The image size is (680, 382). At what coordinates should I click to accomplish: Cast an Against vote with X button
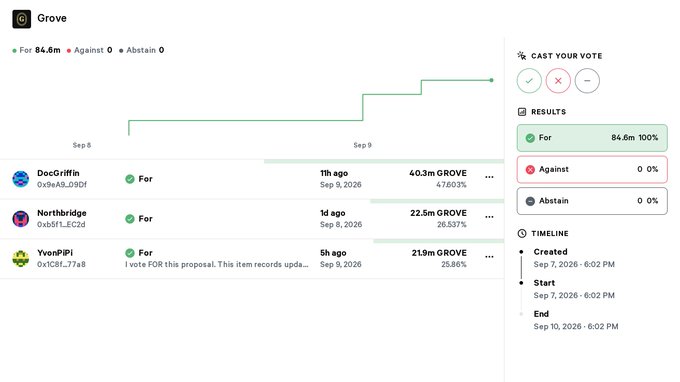(558, 81)
